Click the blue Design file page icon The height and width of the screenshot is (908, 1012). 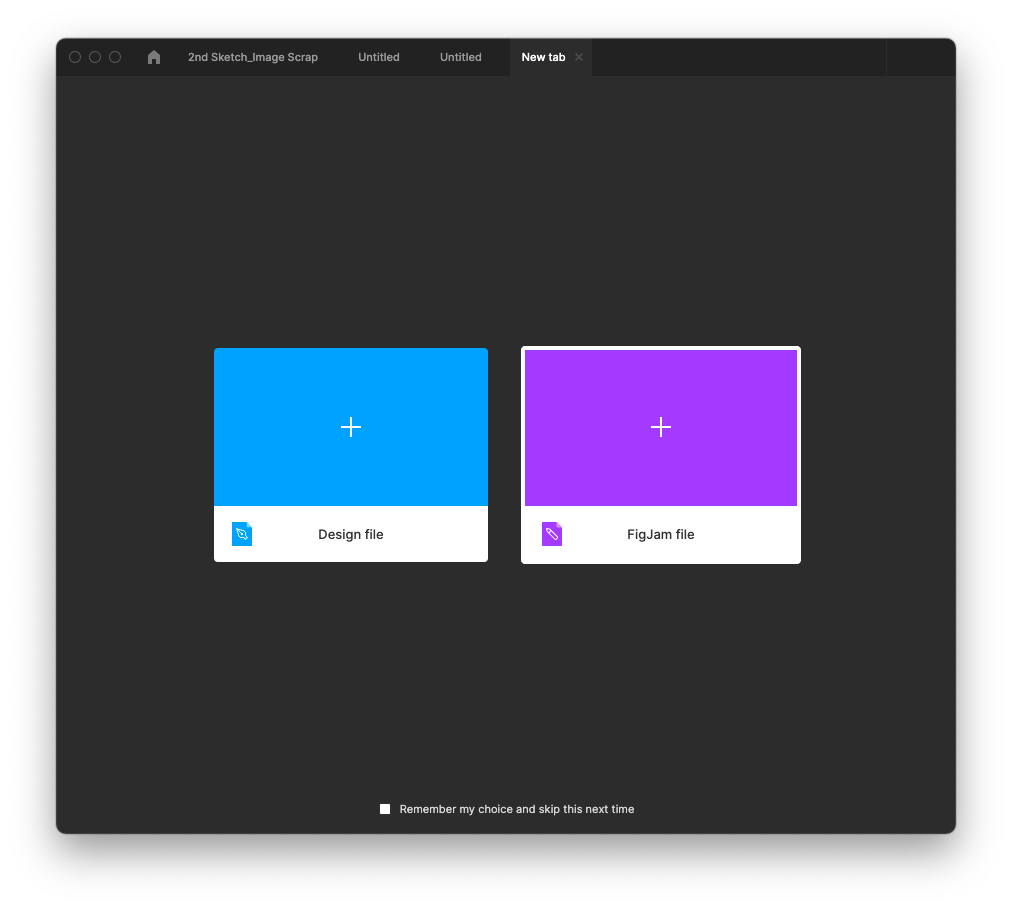242,534
